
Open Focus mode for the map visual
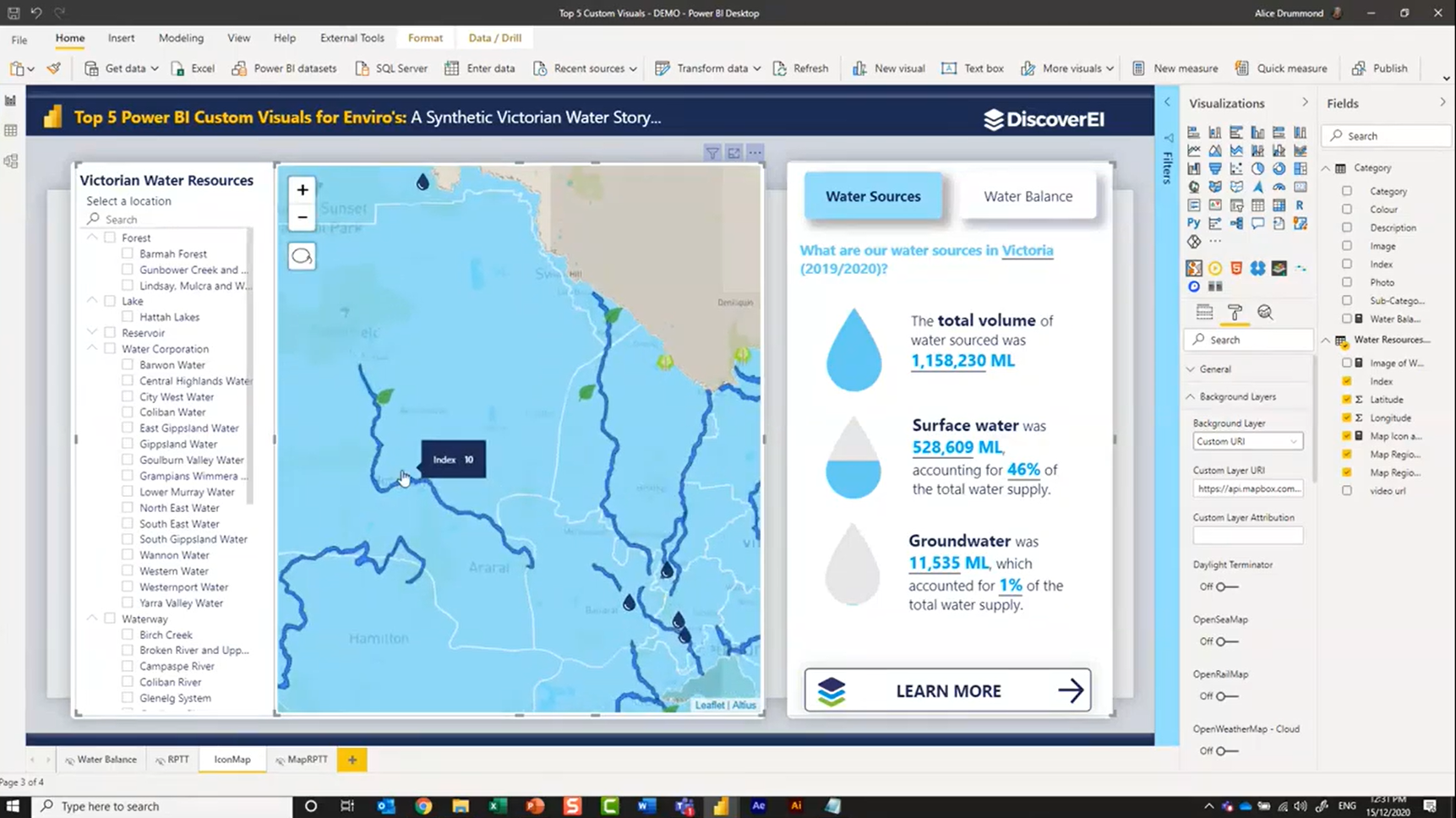(733, 153)
